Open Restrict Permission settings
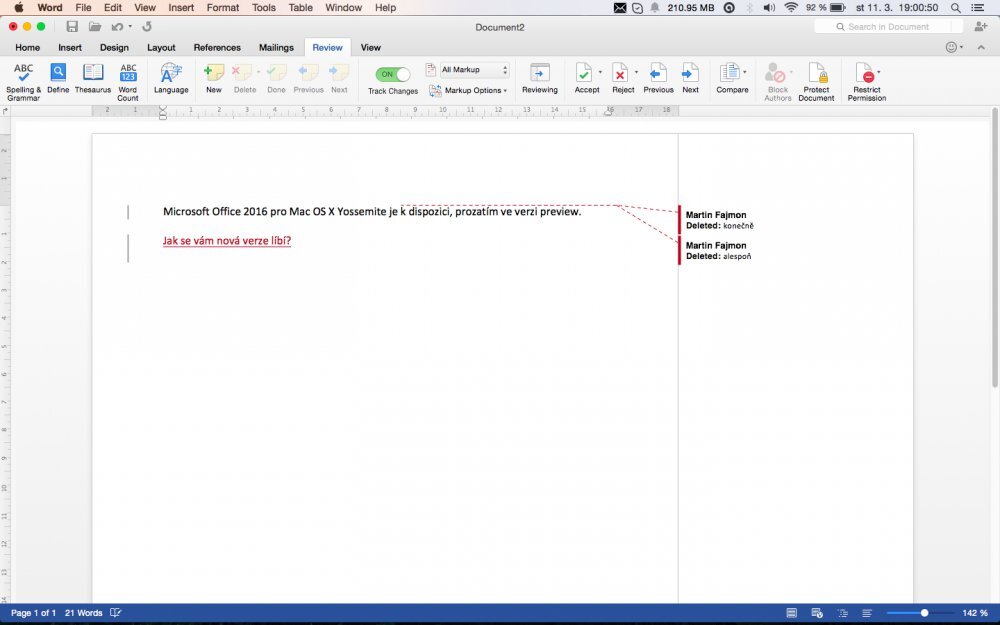The width and height of the screenshot is (1000, 625). click(x=866, y=78)
